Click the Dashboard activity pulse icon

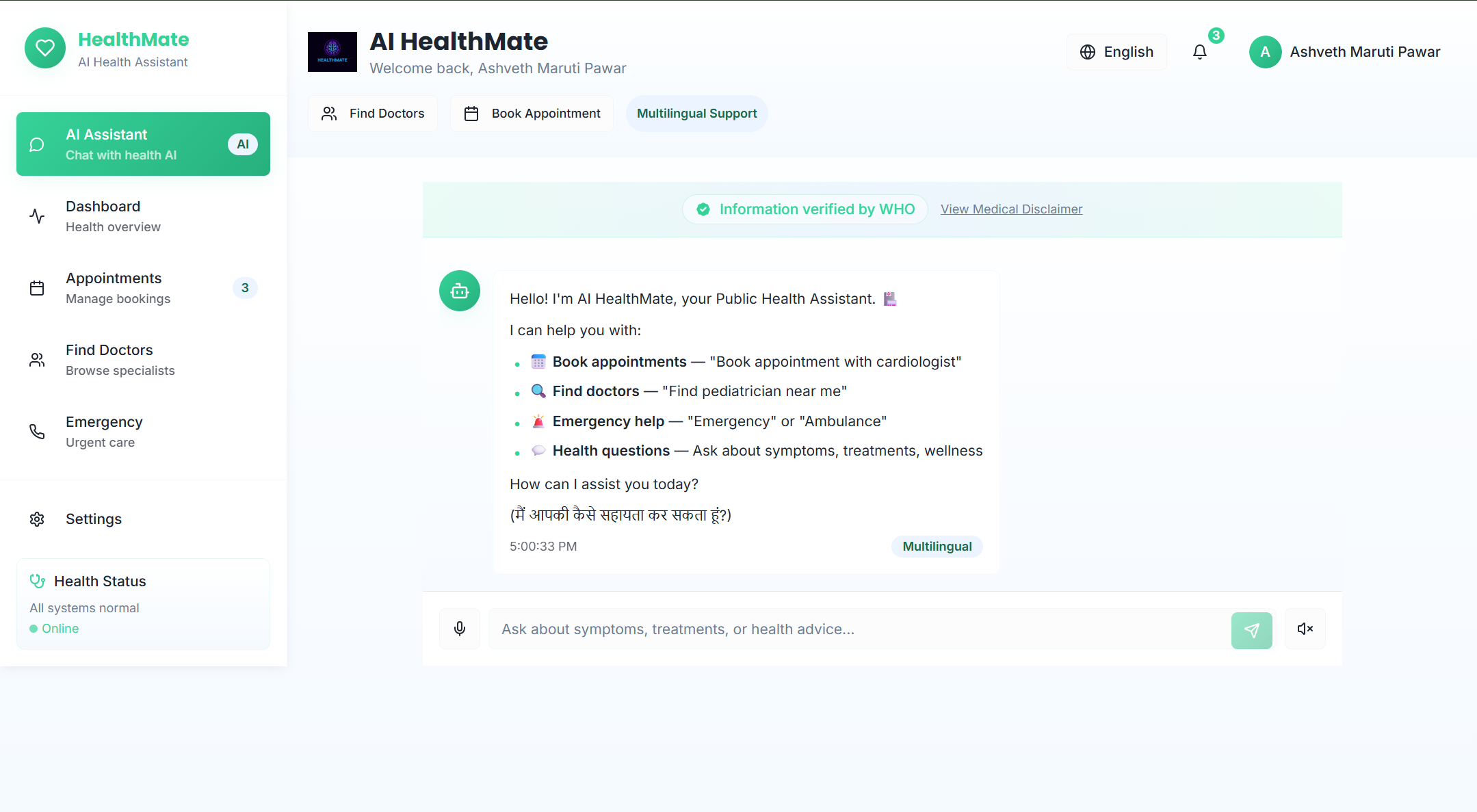(x=37, y=216)
